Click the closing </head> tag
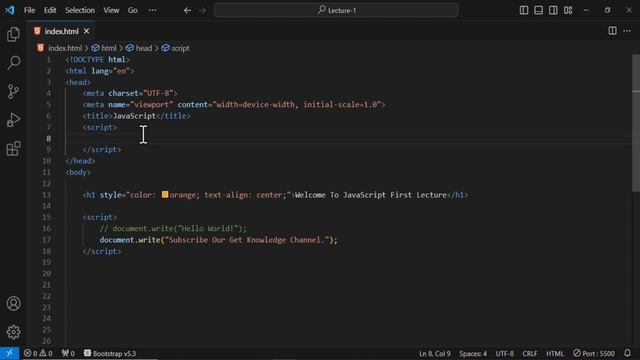Screen dimensions: 640x360 (x=80, y=161)
